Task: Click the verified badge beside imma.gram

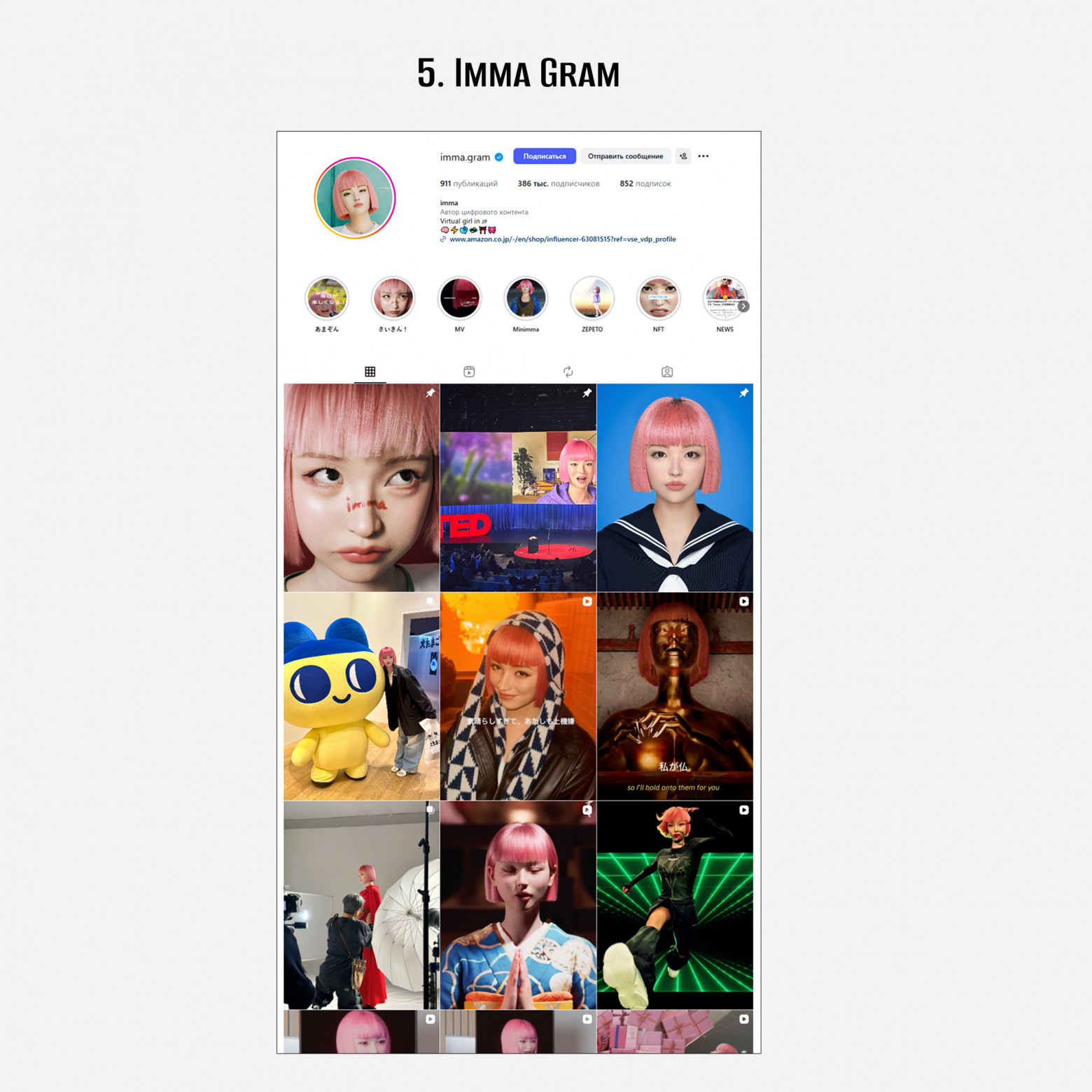Action: (499, 157)
